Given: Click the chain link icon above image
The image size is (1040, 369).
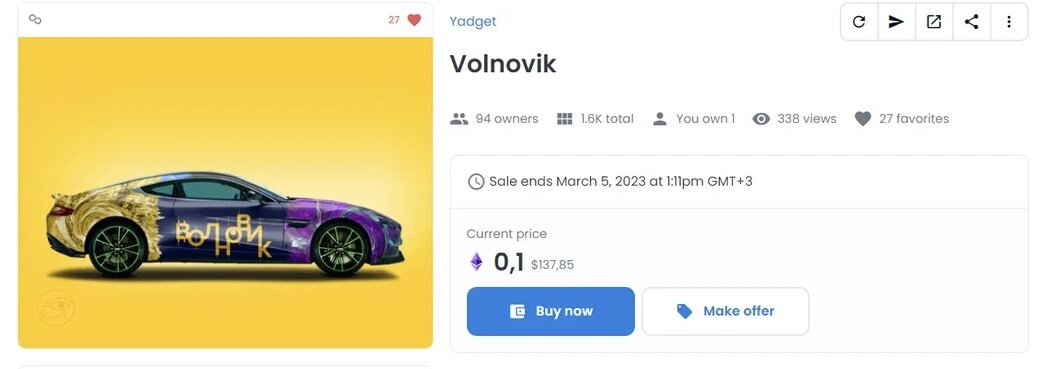Looking at the screenshot, I should pos(35,19).
